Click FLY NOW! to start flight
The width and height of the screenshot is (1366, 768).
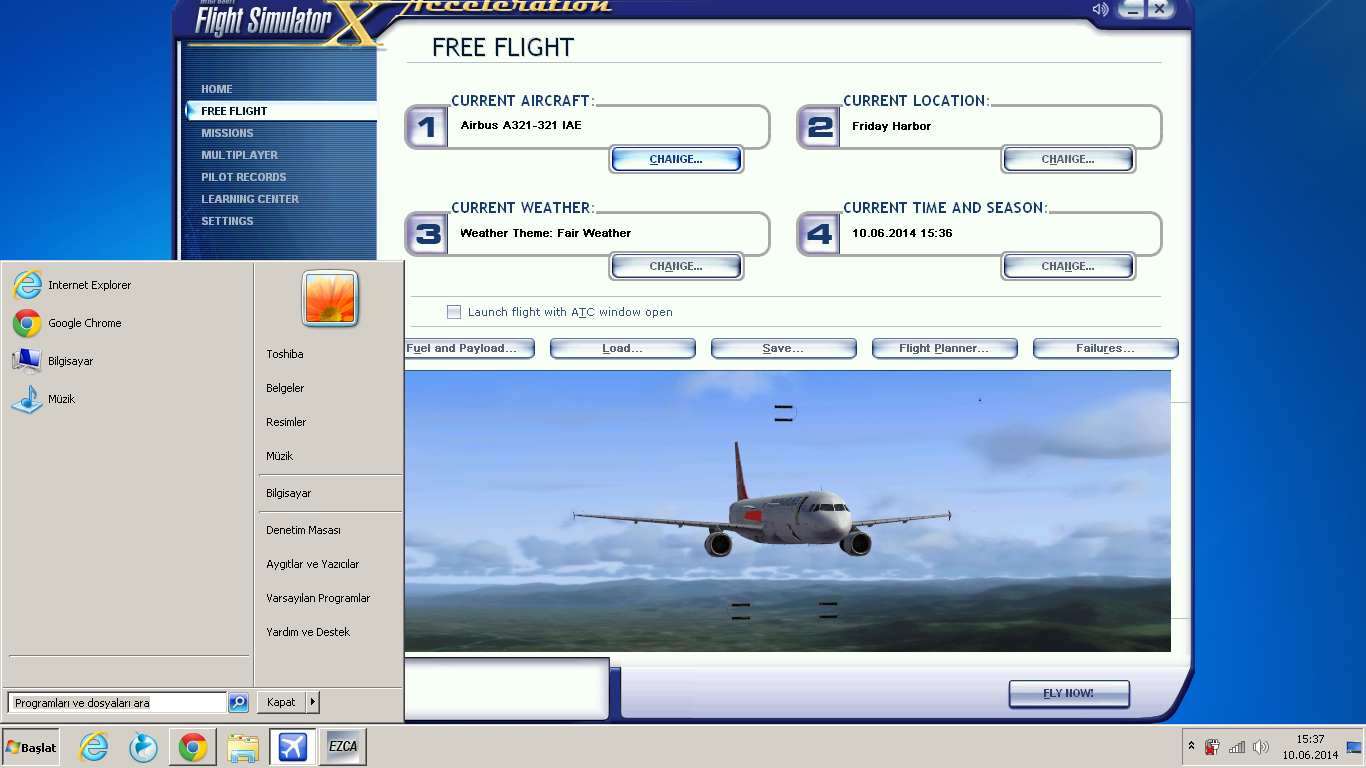[x=1069, y=693]
